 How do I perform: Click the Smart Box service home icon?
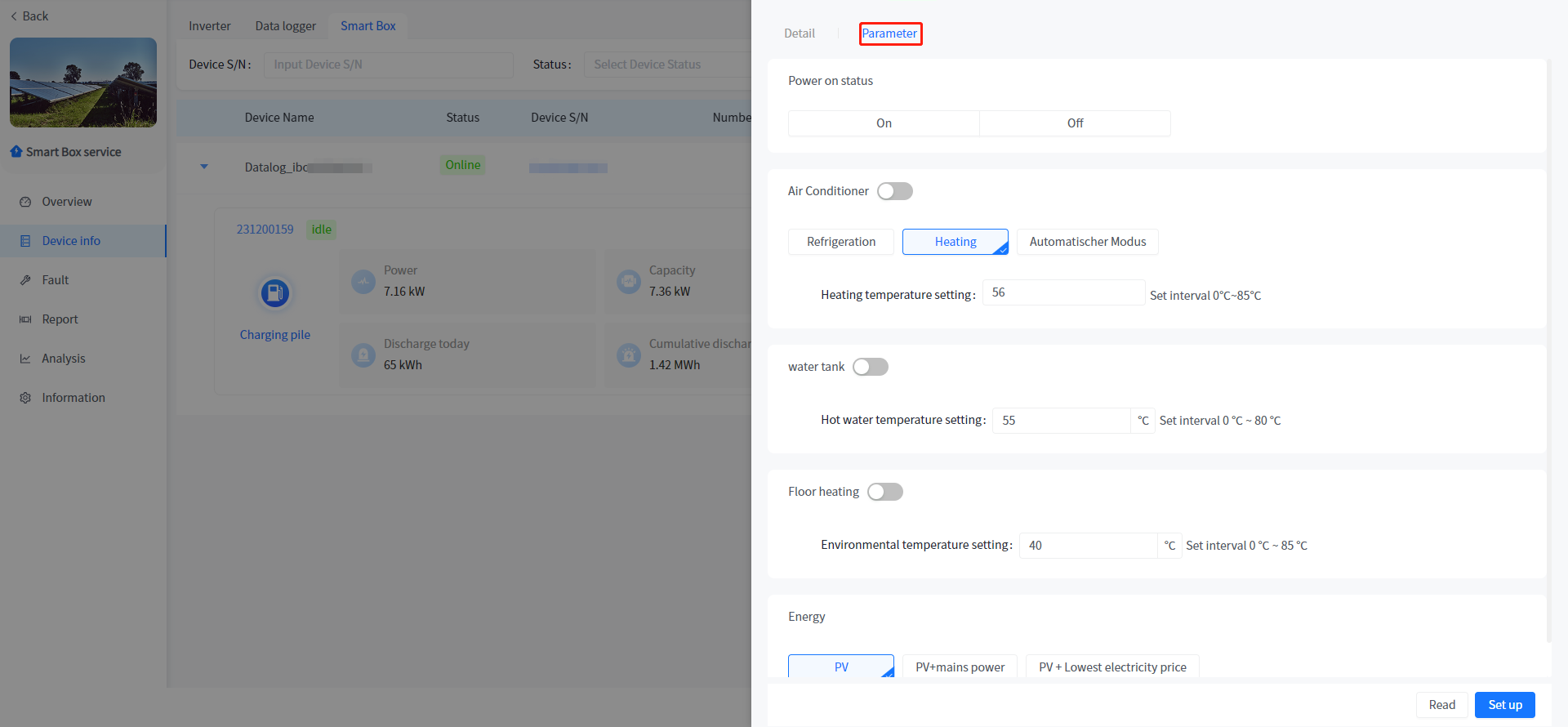(16, 152)
